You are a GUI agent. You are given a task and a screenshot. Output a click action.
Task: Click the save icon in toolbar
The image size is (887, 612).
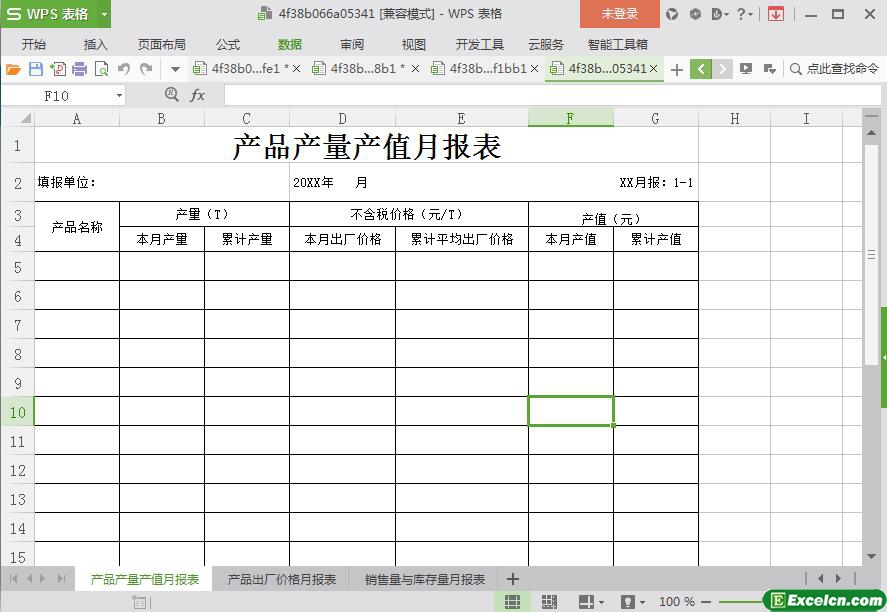click(x=36, y=69)
